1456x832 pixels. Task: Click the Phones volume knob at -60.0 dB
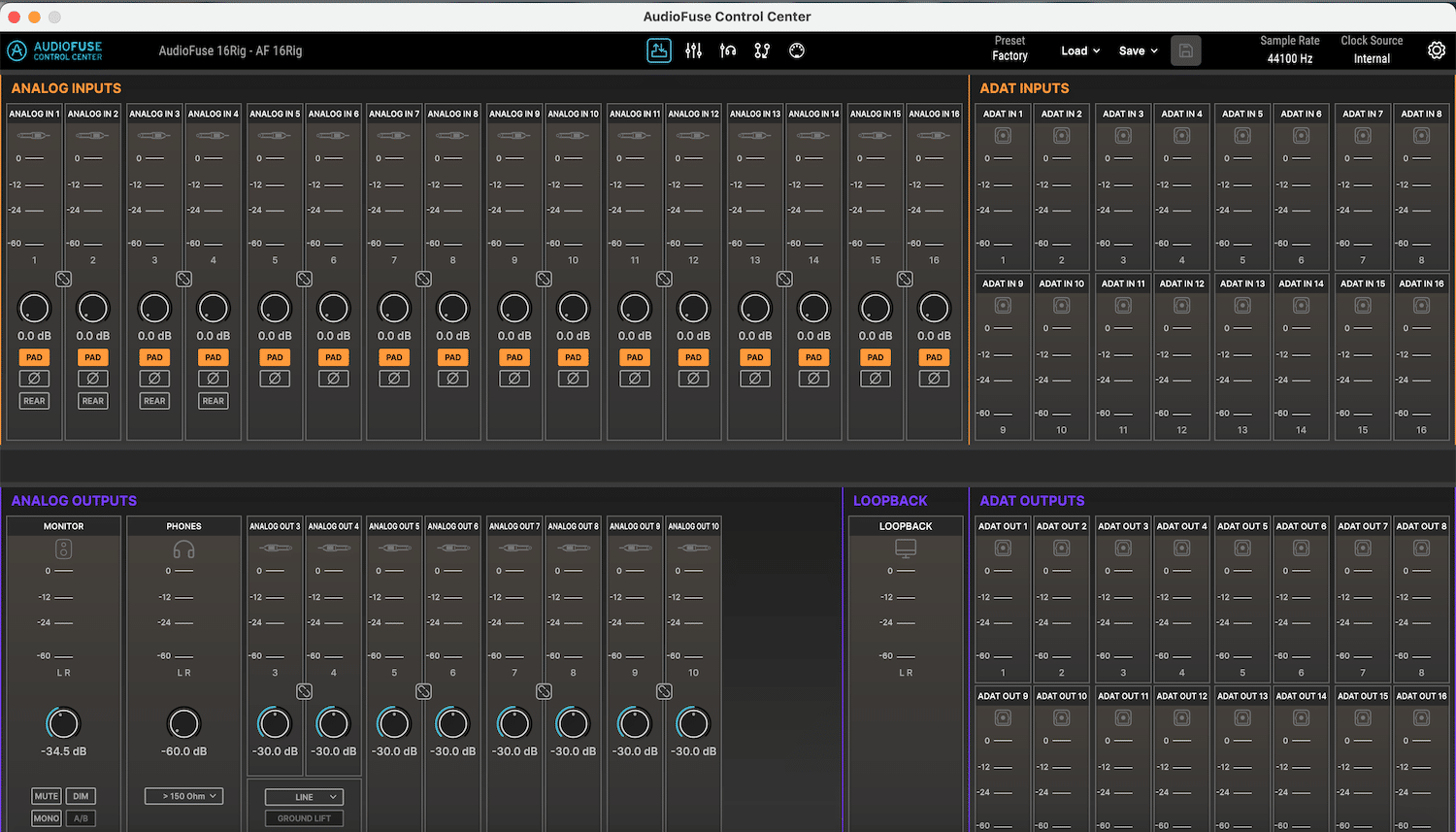click(183, 723)
